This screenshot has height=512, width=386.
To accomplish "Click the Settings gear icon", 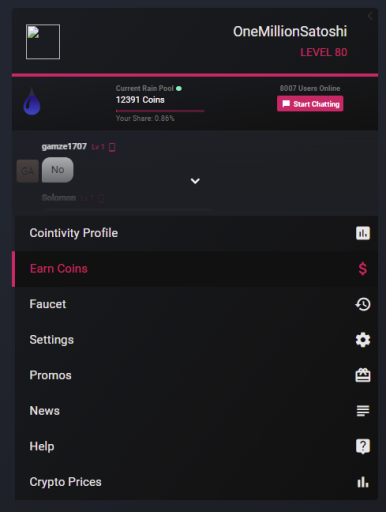I will pyautogui.click(x=363, y=340).
